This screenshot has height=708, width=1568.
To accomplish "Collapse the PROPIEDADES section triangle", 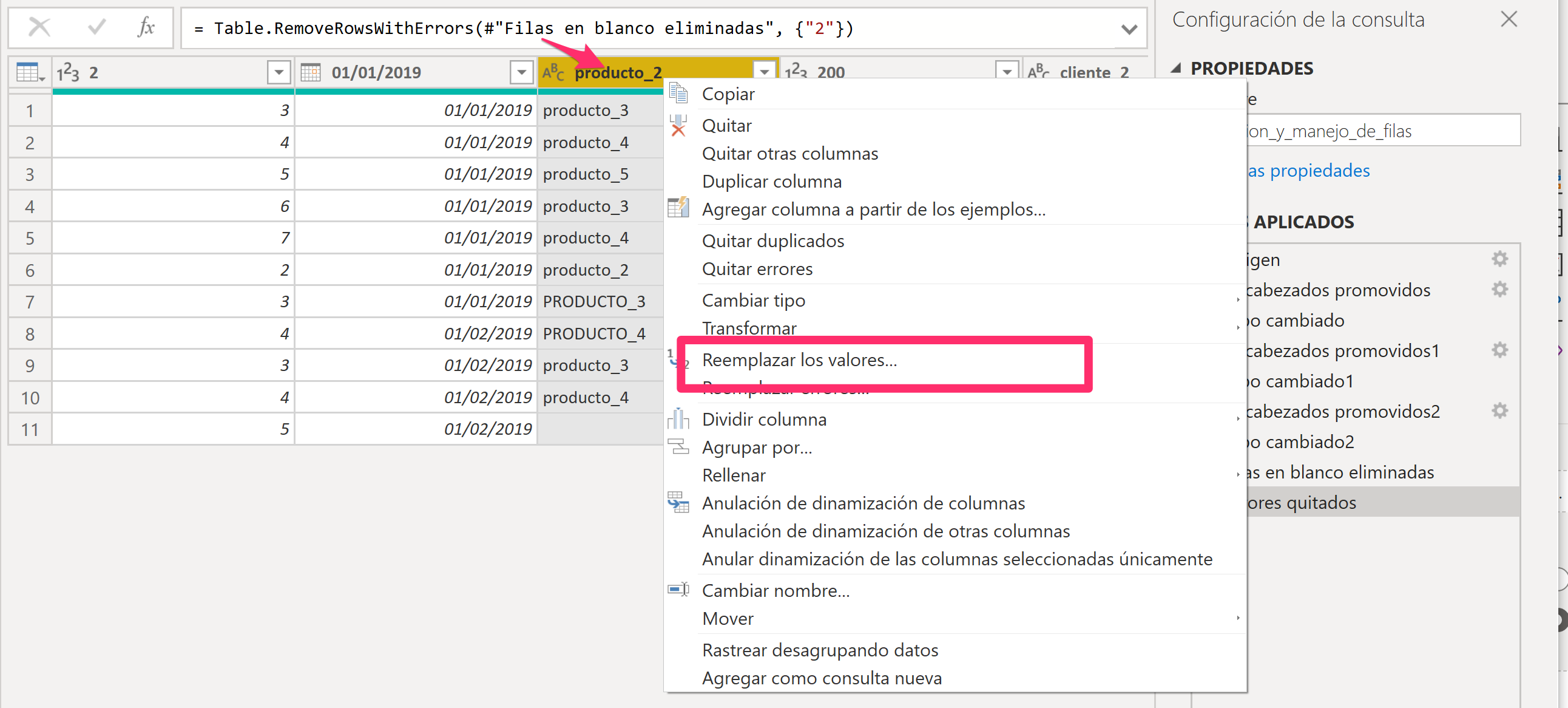I will 1177,68.
